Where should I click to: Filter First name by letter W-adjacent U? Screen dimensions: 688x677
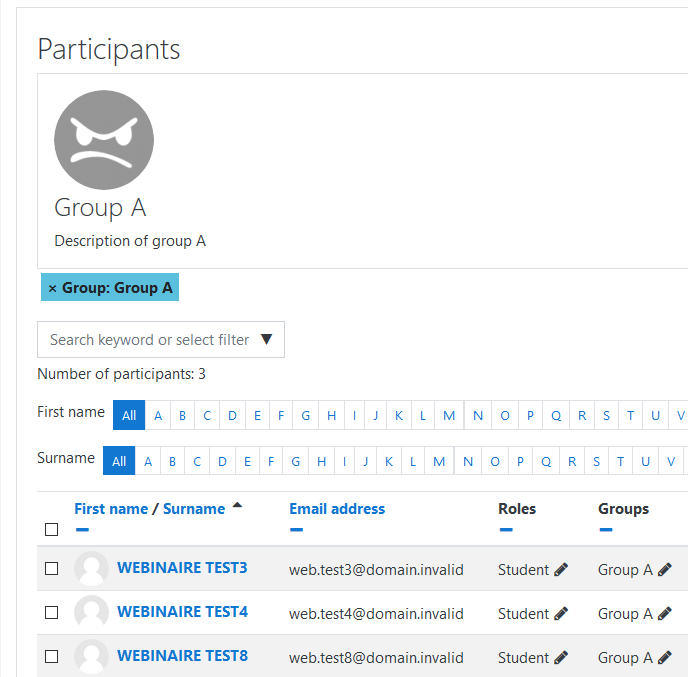pyautogui.click(x=655, y=415)
